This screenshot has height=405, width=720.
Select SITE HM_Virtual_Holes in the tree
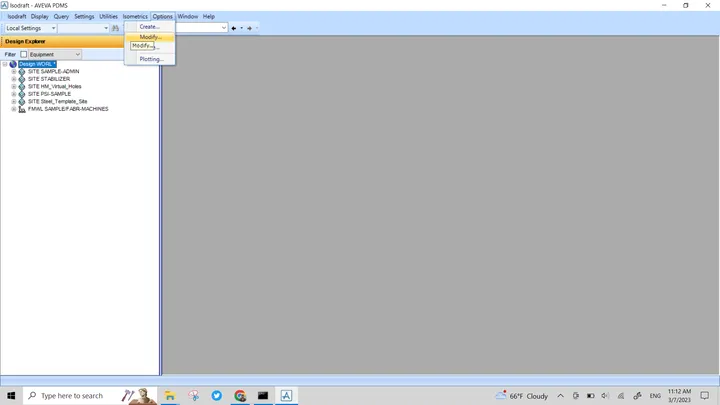[55, 86]
